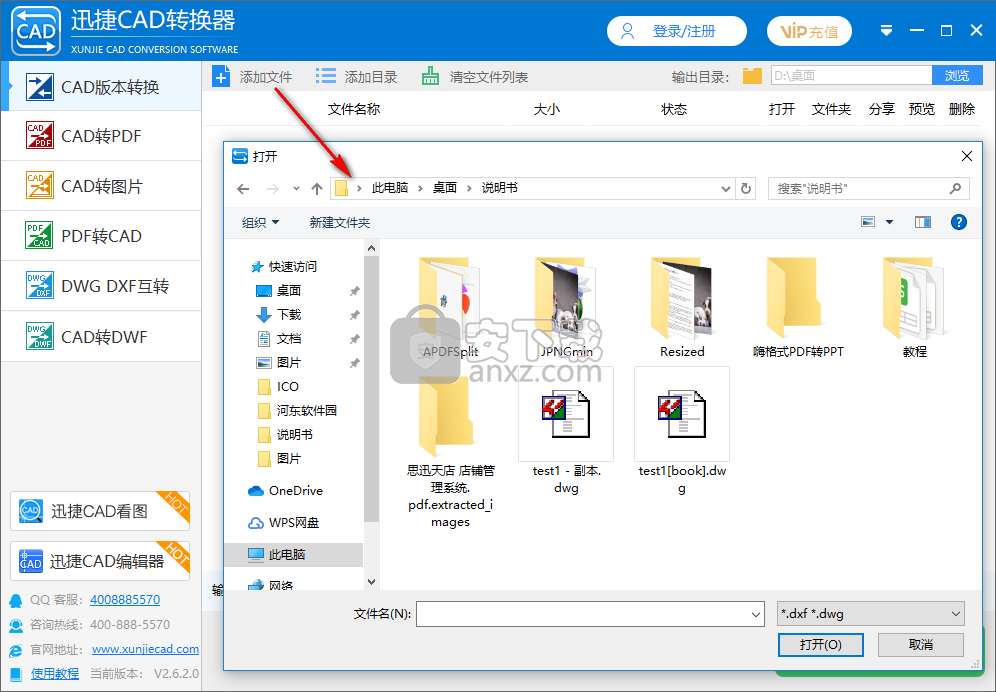Click the 搜索"说明书" search box
The height and width of the screenshot is (692, 996).
(868, 189)
